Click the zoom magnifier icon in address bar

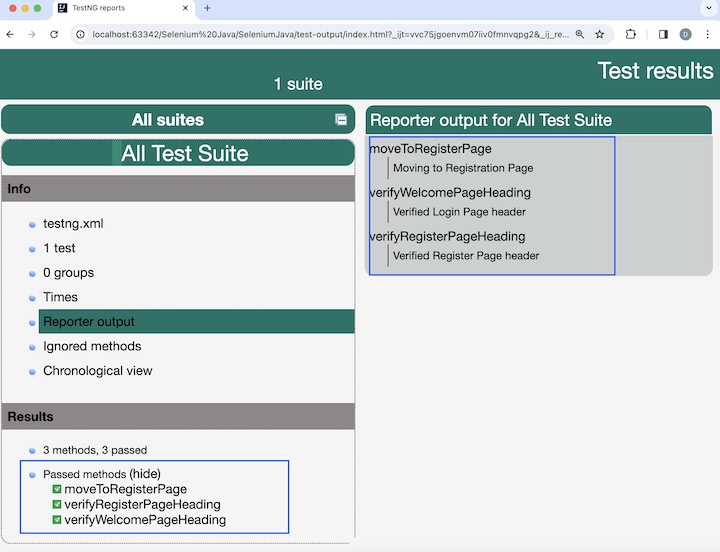pos(579,34)
